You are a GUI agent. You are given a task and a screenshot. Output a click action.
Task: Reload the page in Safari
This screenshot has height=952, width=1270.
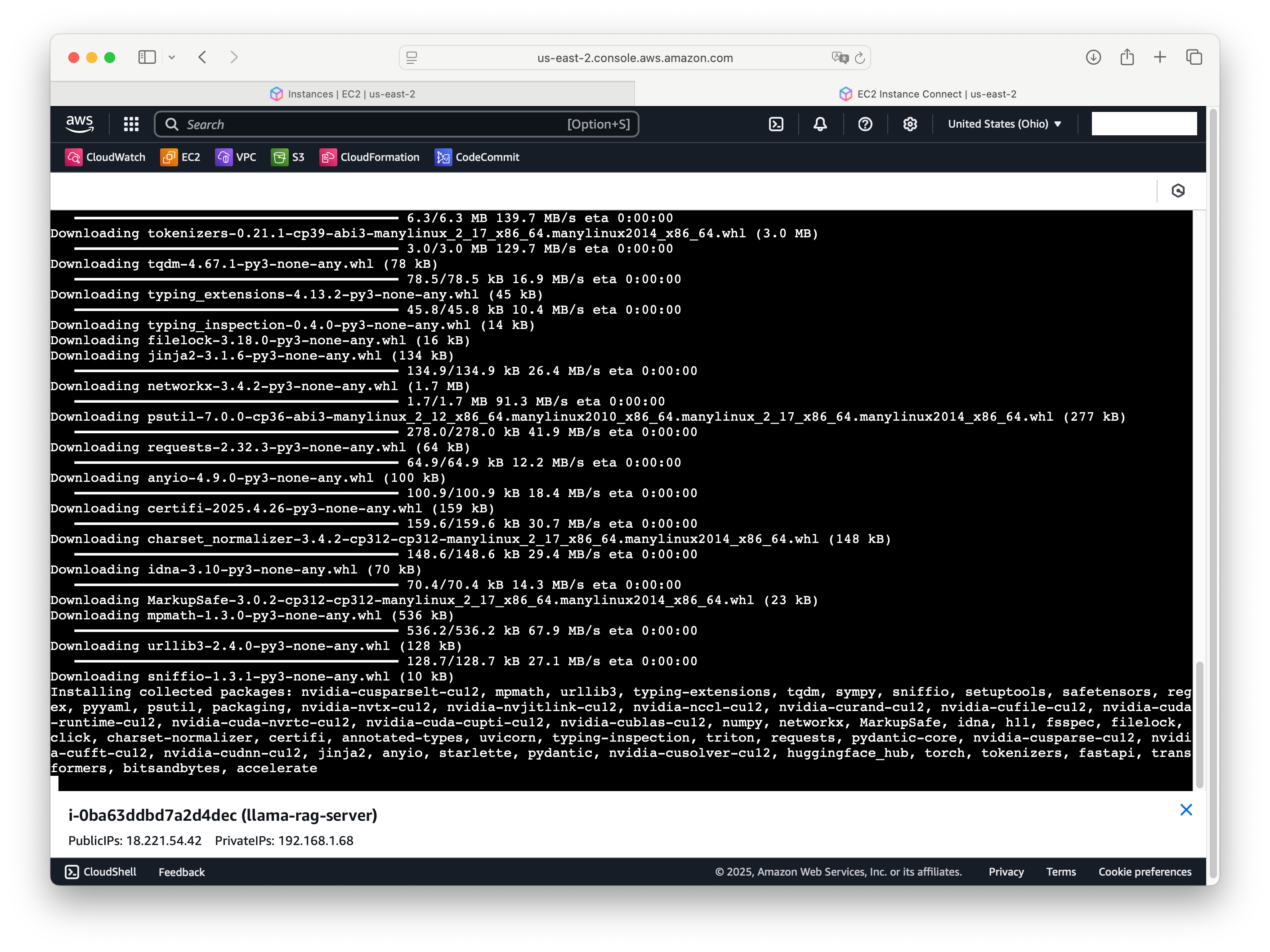click(859, 58)
